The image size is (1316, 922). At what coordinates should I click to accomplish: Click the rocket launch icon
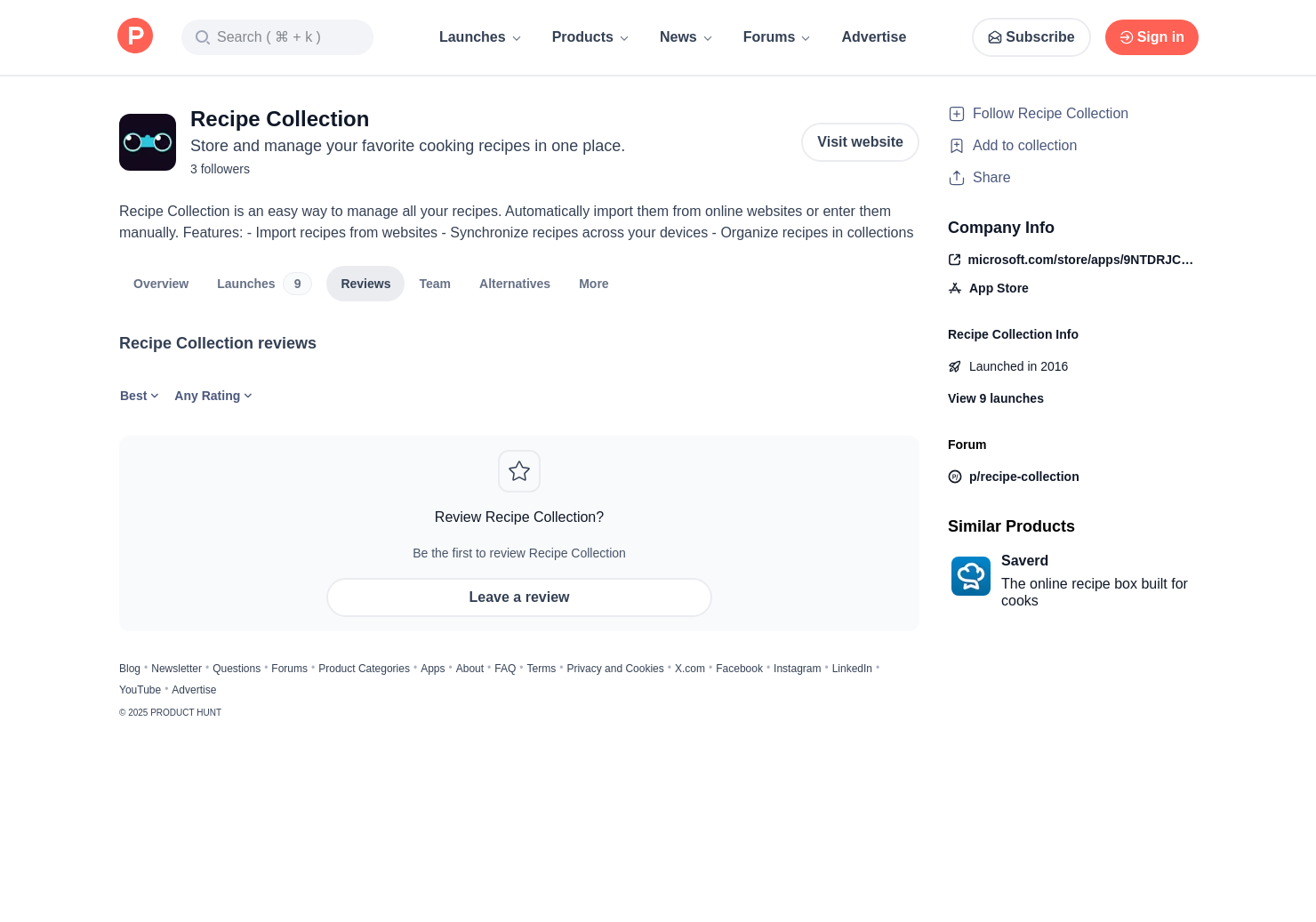(955, 366)
